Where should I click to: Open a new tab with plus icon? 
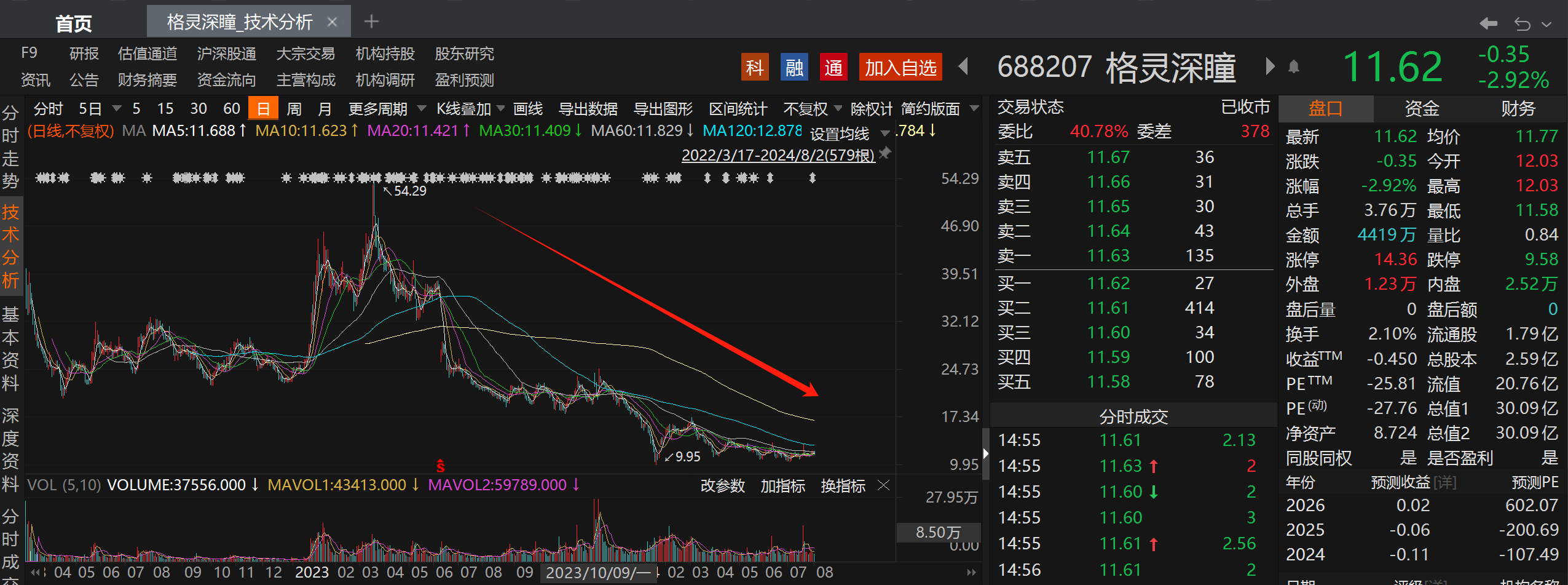371,22
